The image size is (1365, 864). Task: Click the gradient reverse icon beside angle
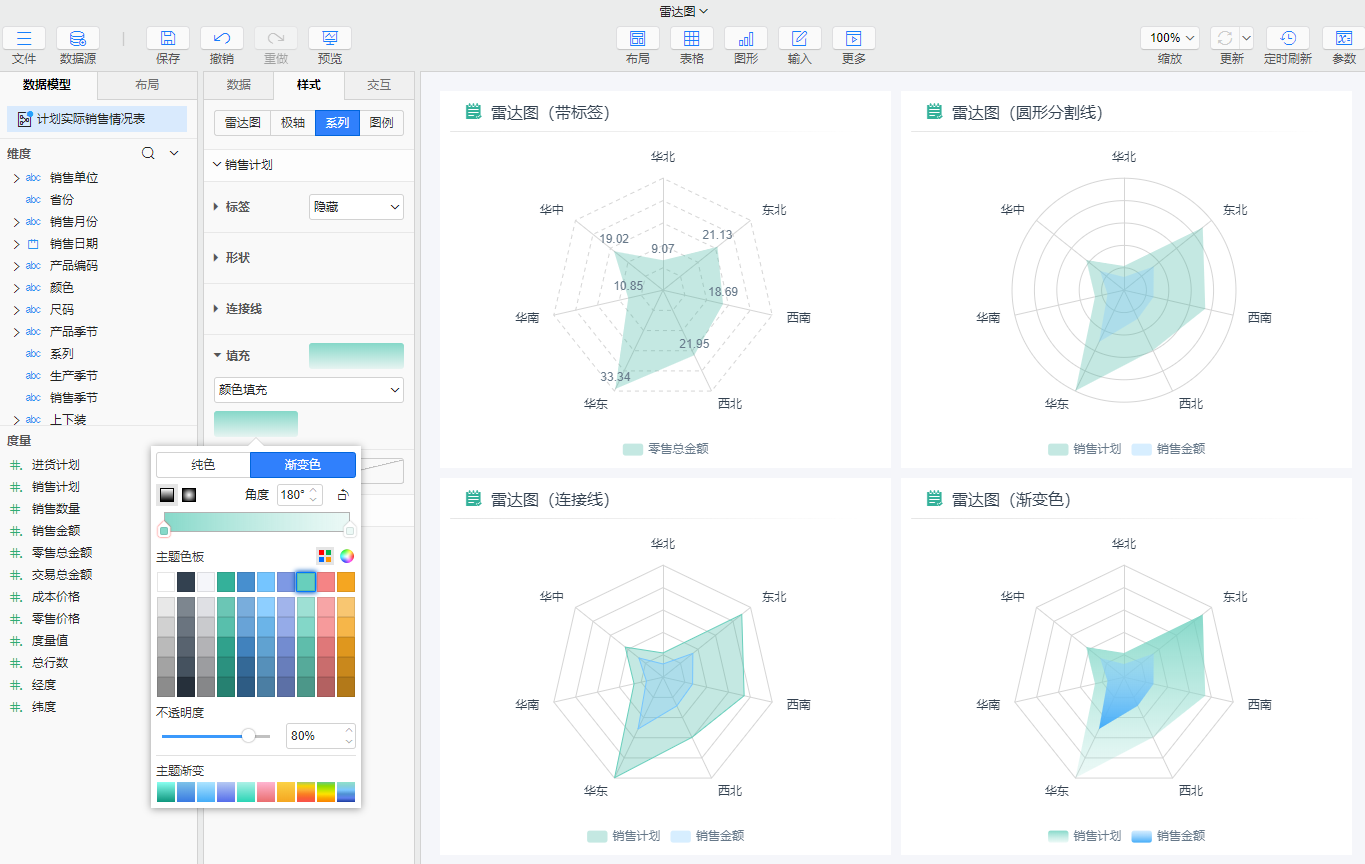[x=343, y=494]
